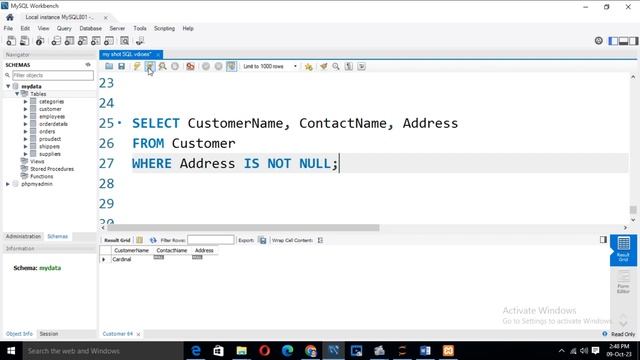Execute entire script with lightning bolt
Image resolution: width=640 pixels, height=360 pixels.
[x=137, y=66]
